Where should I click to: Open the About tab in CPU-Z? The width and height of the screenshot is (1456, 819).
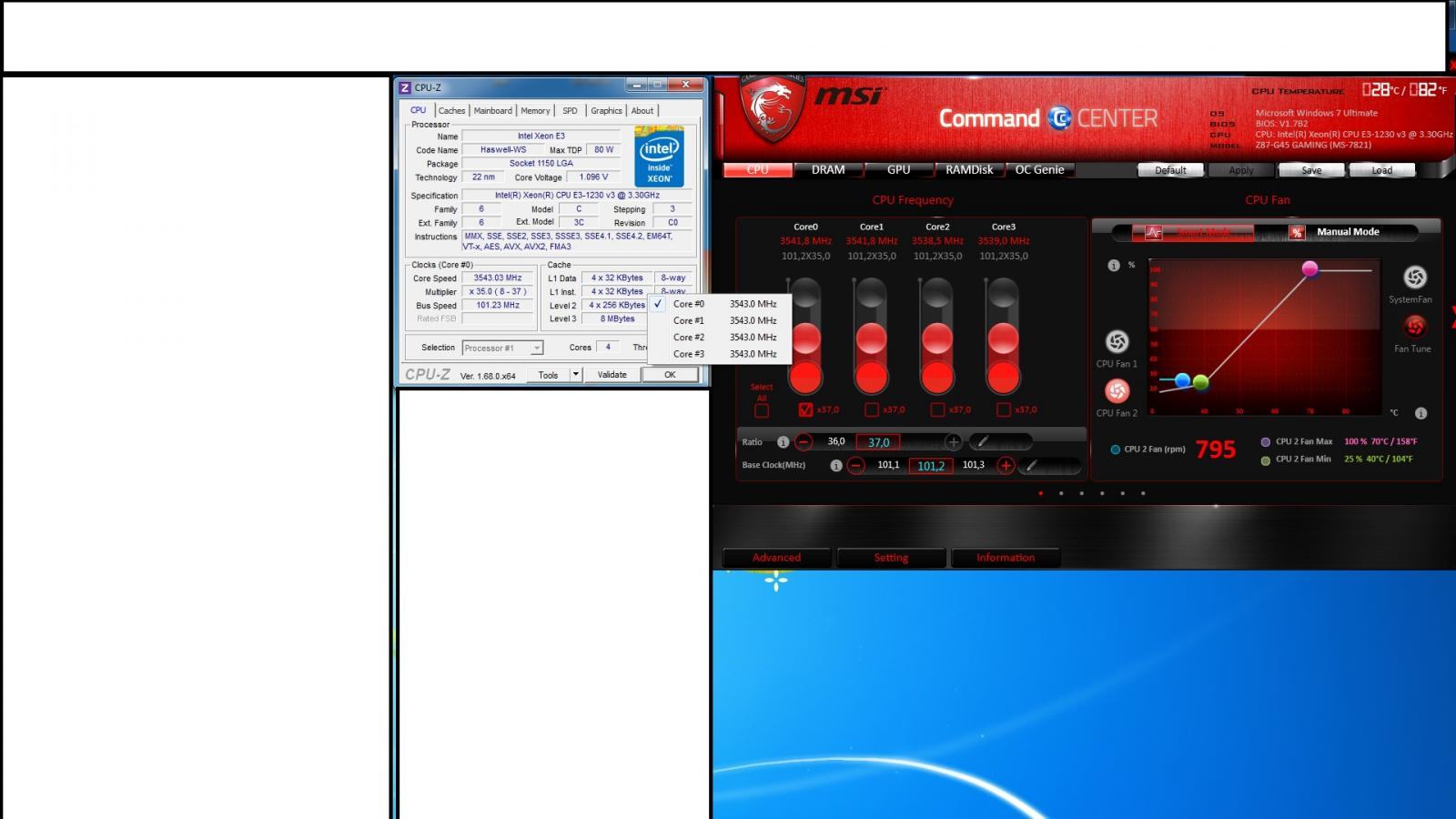point(642,111)
